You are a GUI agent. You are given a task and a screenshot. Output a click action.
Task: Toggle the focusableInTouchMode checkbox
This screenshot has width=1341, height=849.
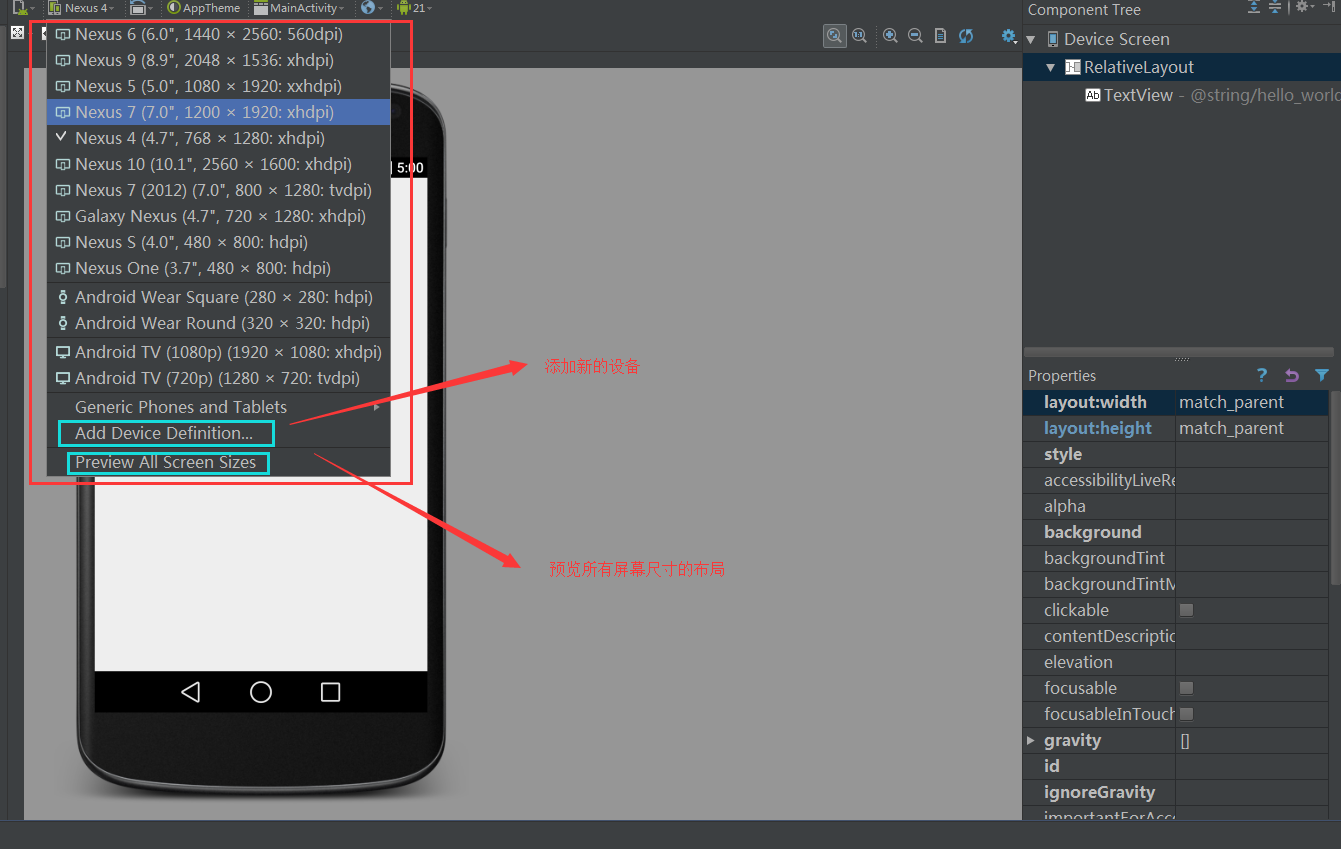[1187, 714]
